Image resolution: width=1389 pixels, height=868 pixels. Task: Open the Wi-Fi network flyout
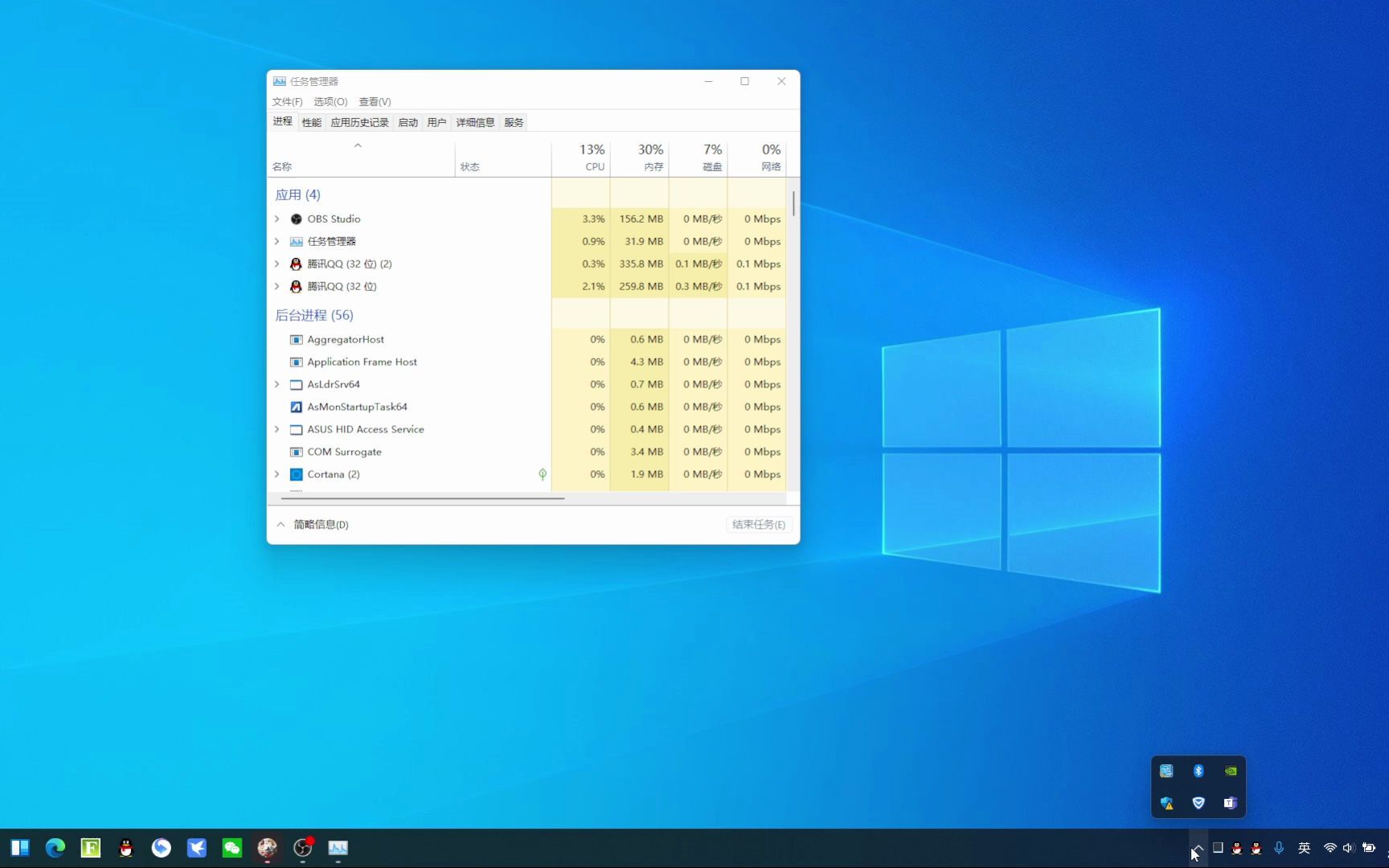point(1330,848)
